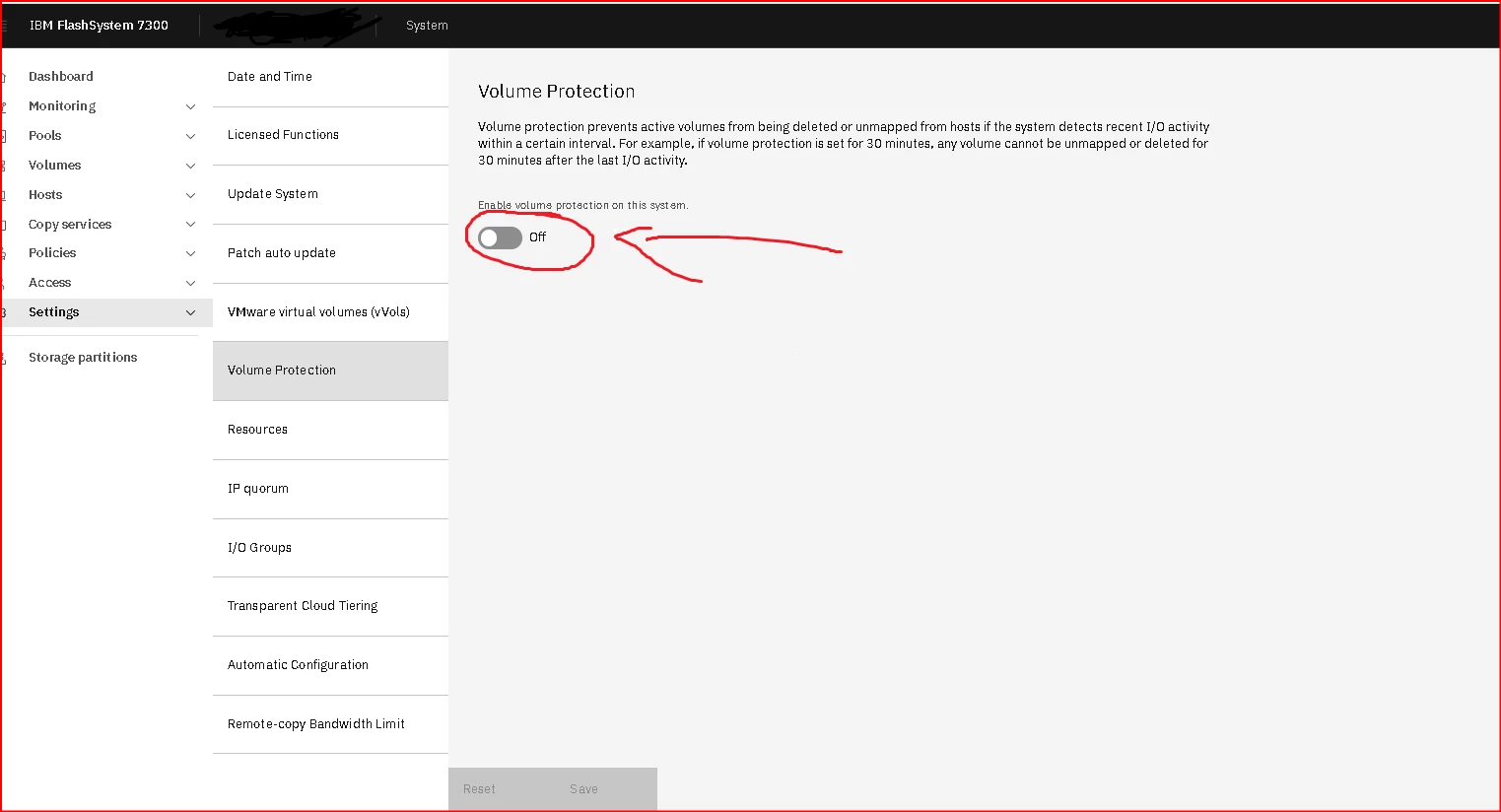Screen dimensions: 1501x812
Task: Expand the Monitoring menu chevron
Action: coord(190,106)
